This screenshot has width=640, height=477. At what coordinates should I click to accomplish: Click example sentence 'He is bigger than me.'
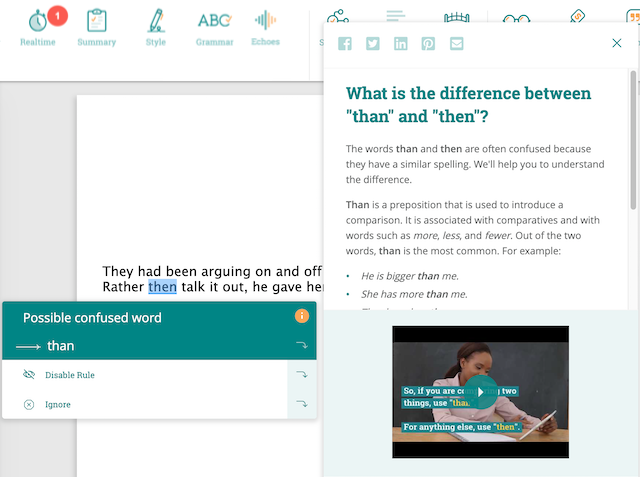point(410,276)
